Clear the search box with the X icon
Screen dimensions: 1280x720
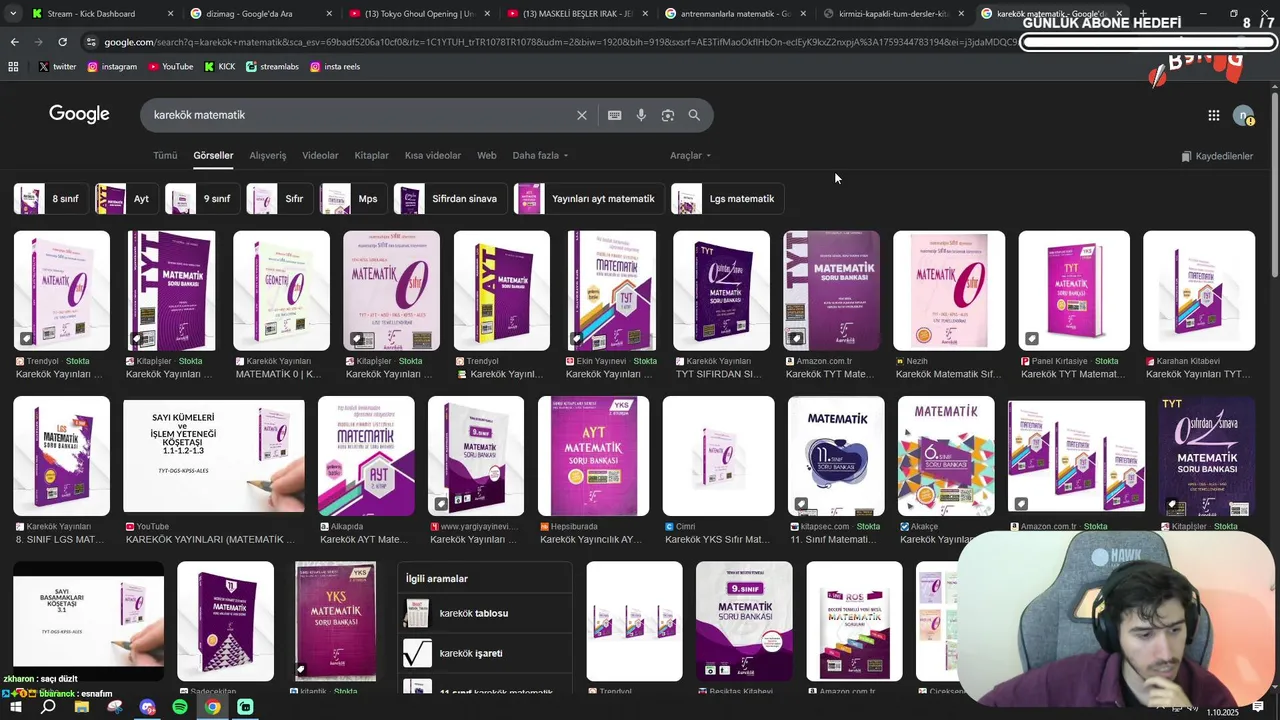click(582, 115)
